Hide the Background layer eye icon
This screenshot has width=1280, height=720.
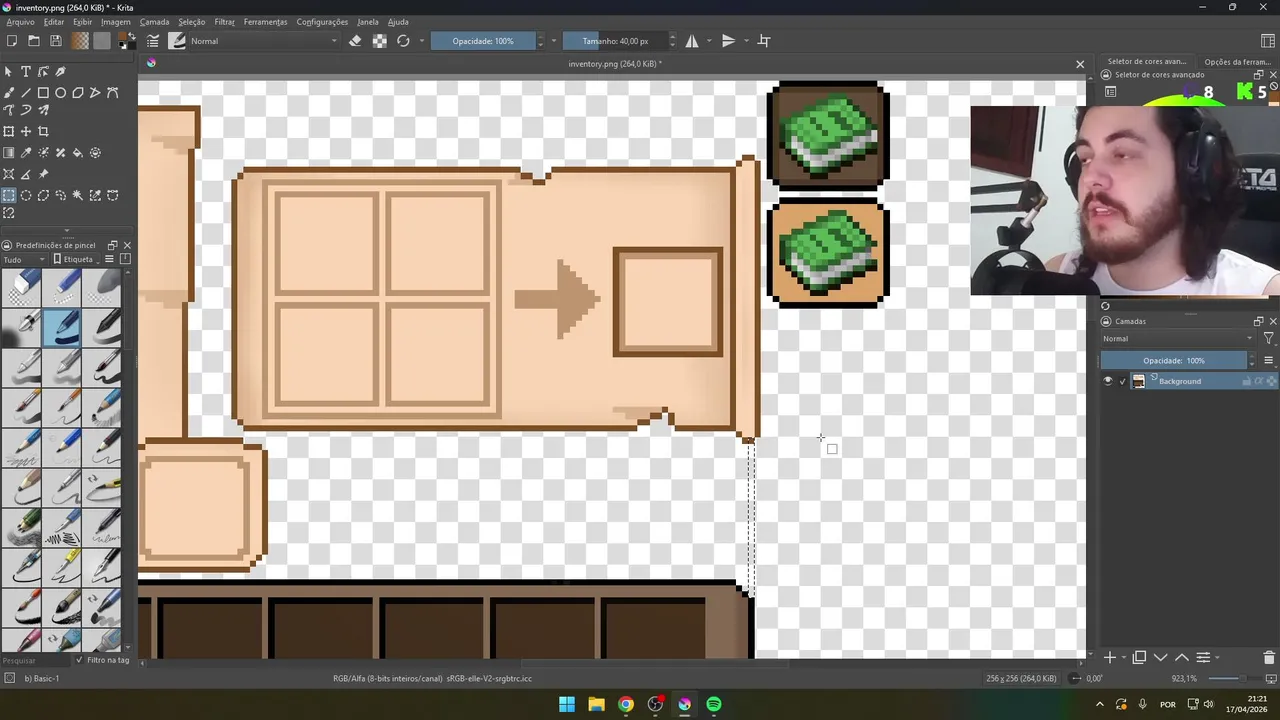[x=1107, y=381]
